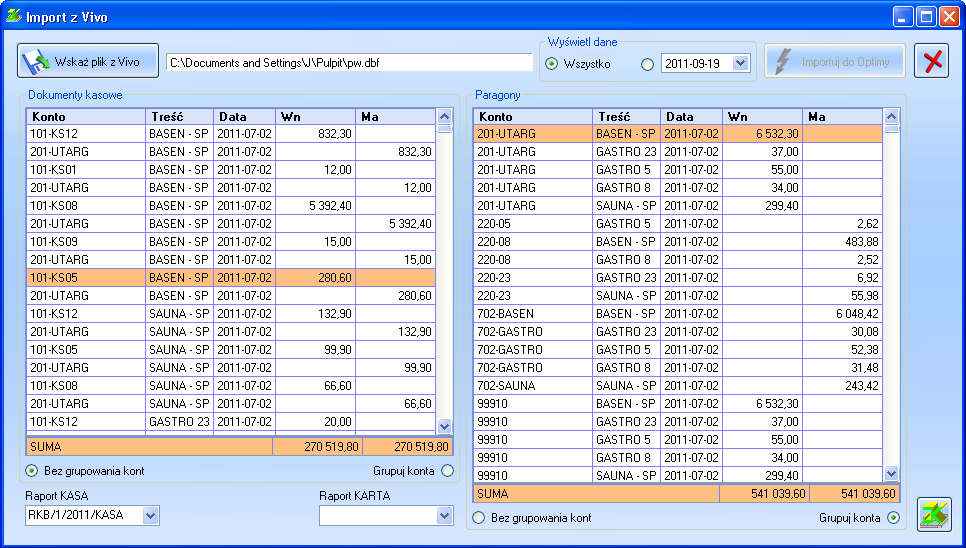Select the 101-KS09 account cell
The height and width of the screenshot is (548, 966).
[86, 241]
